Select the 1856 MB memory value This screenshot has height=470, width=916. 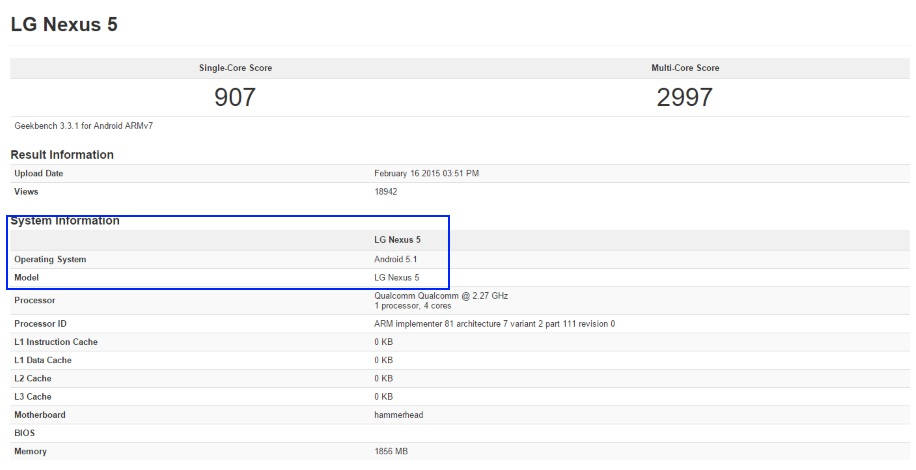click(x=391, y=451)
